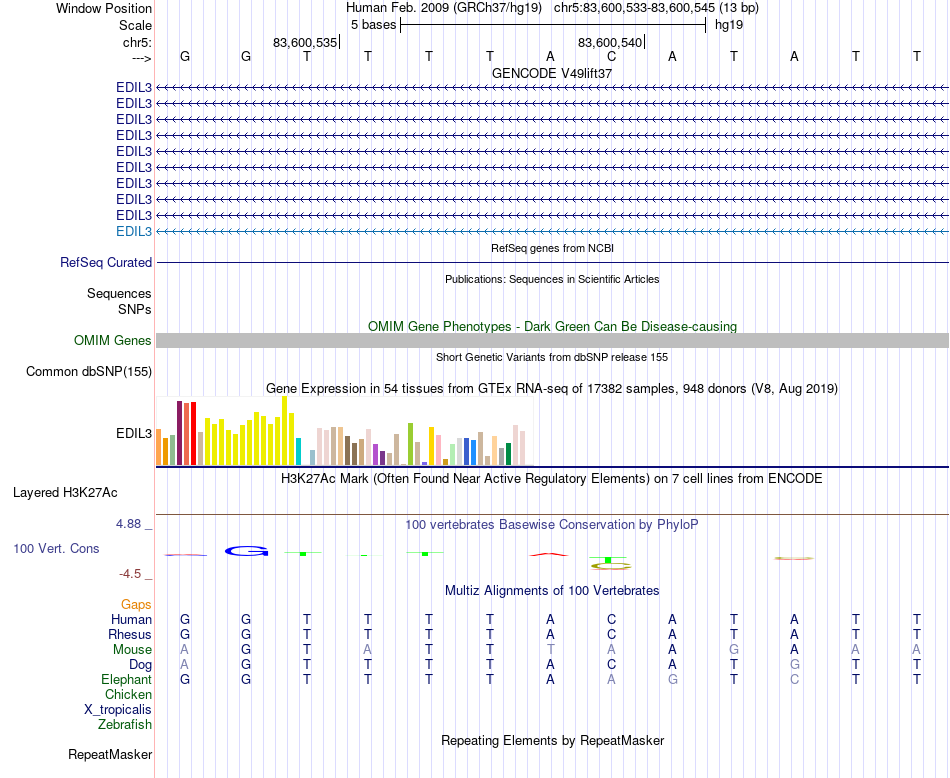Image resolution: width=950 pixels, height=778 pixels.
Task: Select the Common dbSNP(155) label
Action: tap(89, 371)
